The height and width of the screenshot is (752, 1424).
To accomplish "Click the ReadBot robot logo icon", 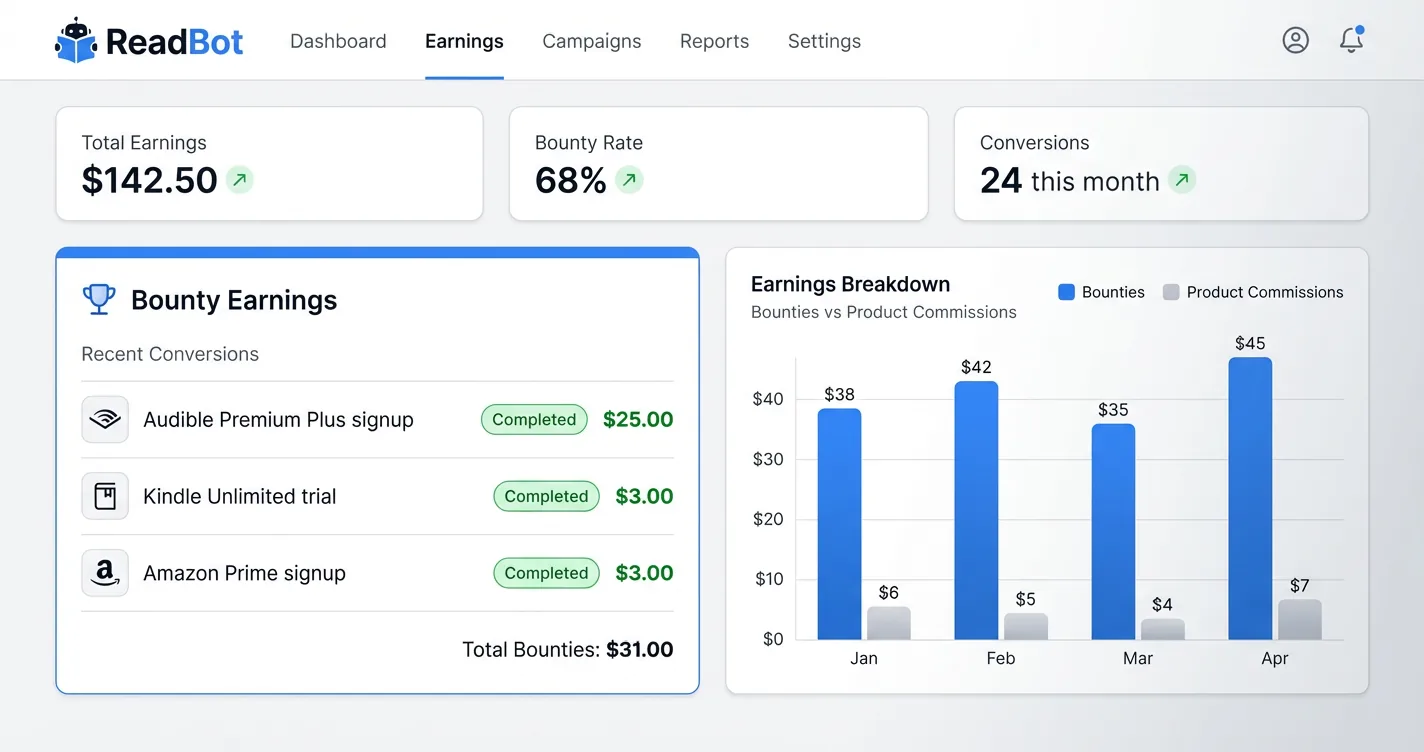I will tap(74, 39).
